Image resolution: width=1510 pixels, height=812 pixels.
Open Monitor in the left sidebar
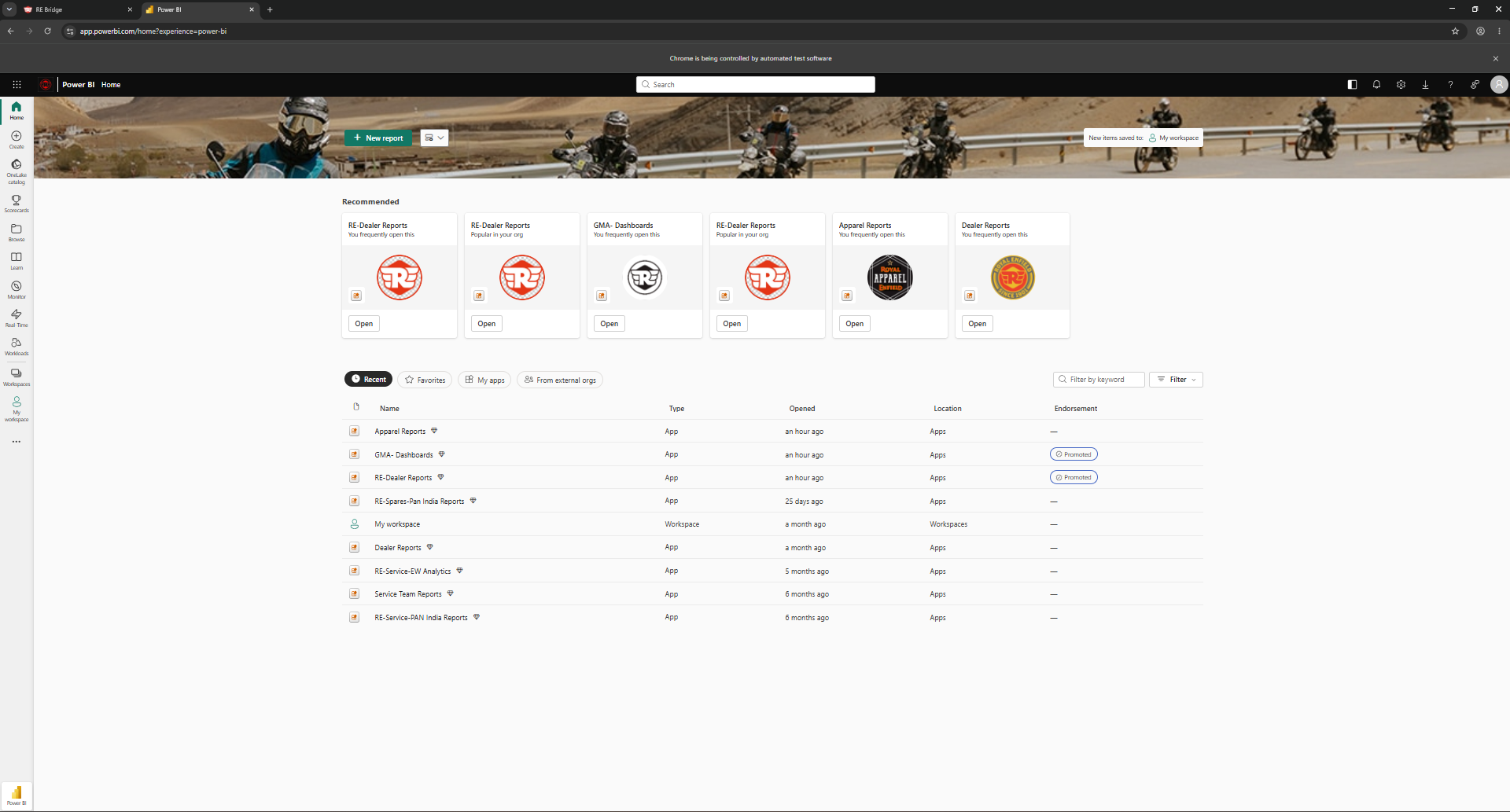17,290
